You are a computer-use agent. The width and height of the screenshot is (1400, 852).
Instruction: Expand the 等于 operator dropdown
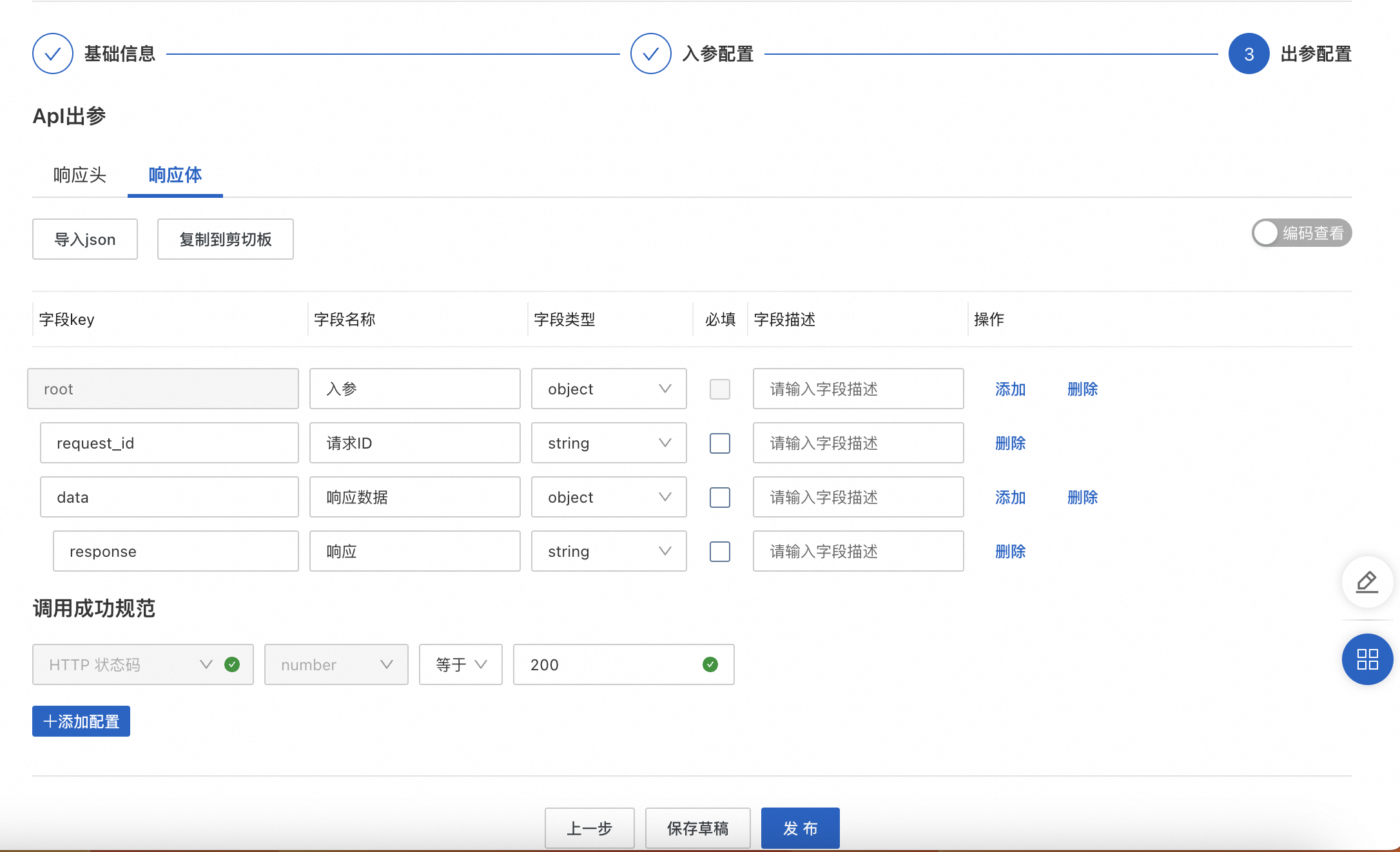coord(460,664)
